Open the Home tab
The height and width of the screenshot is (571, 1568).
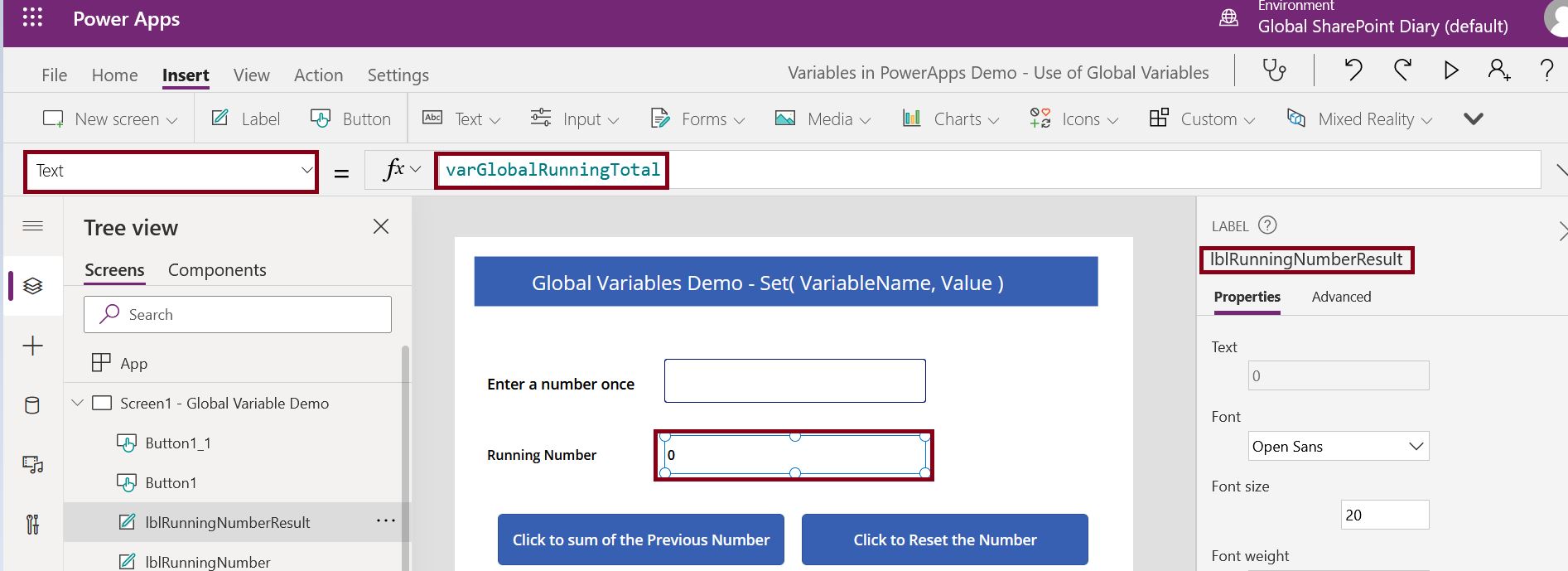click(115, 75)
